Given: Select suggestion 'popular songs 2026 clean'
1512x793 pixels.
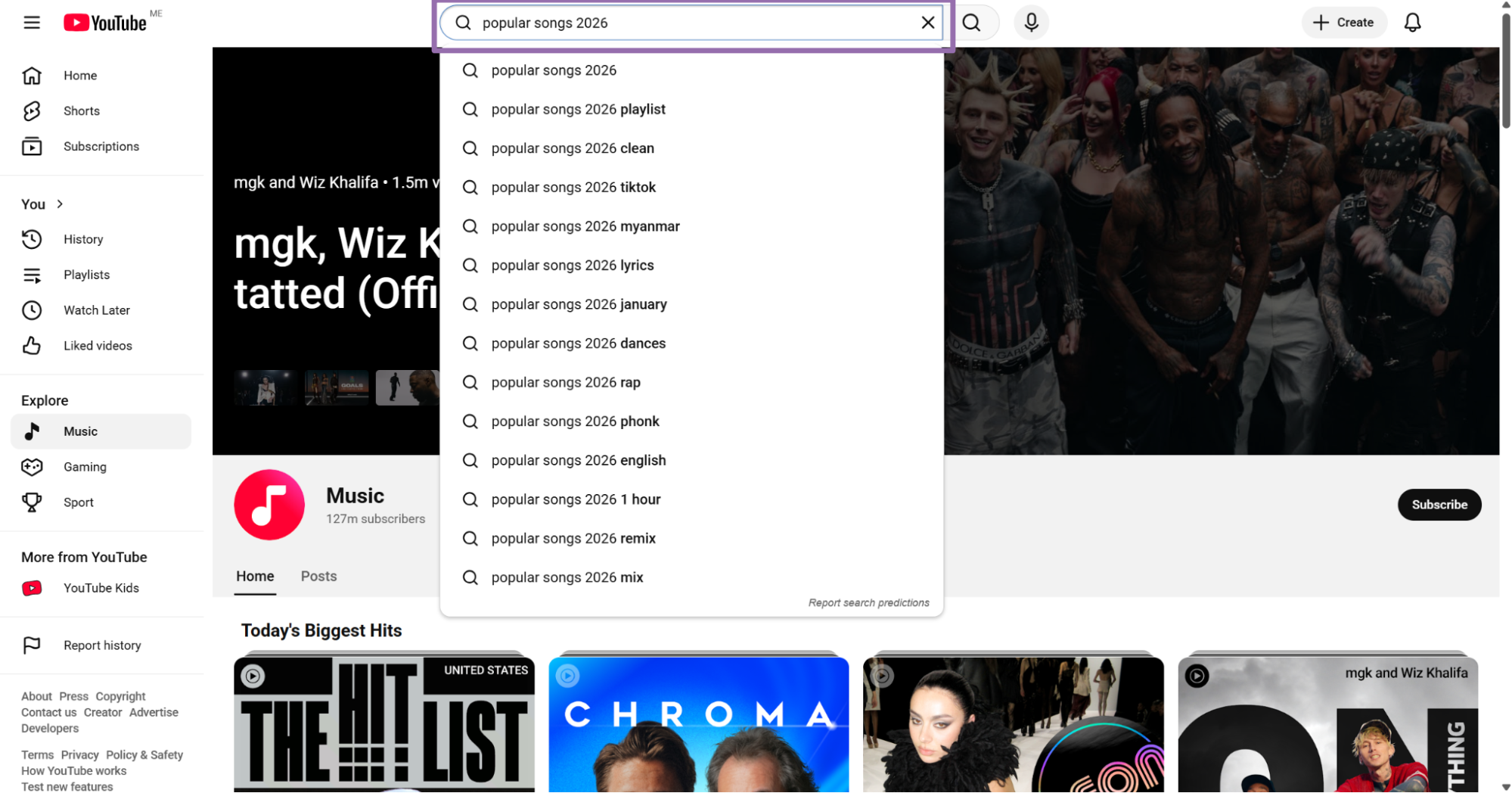Looking at the screenshot, I should coord(691,148).
